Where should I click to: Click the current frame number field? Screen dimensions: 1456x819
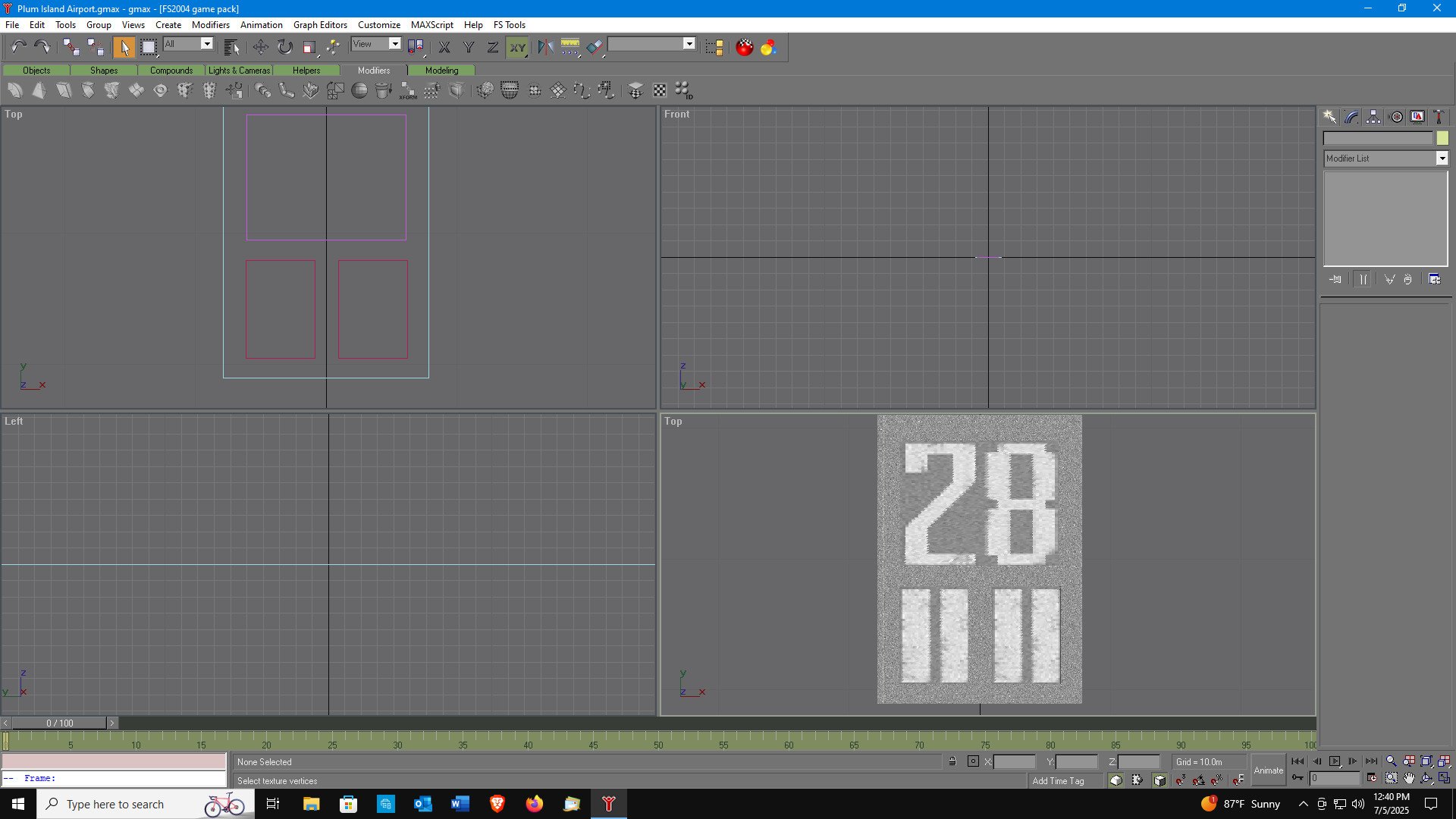point(1335,778)
